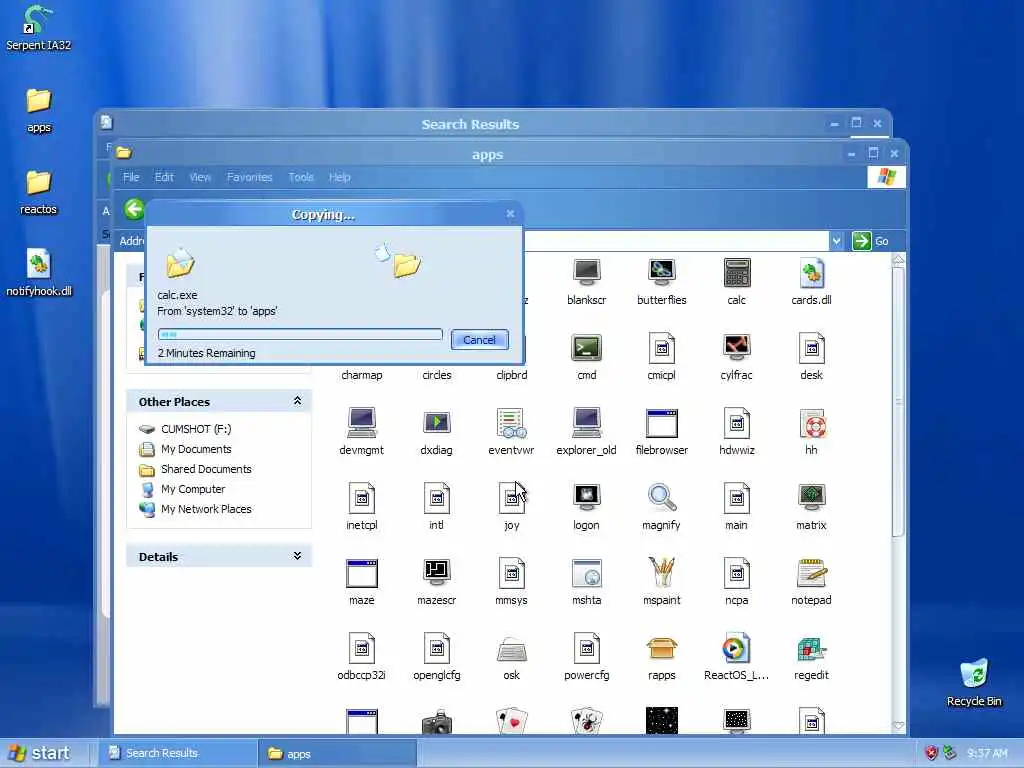Go to Shared Documents link
The height and width of the screenshot is (768, 1024).
206,469
